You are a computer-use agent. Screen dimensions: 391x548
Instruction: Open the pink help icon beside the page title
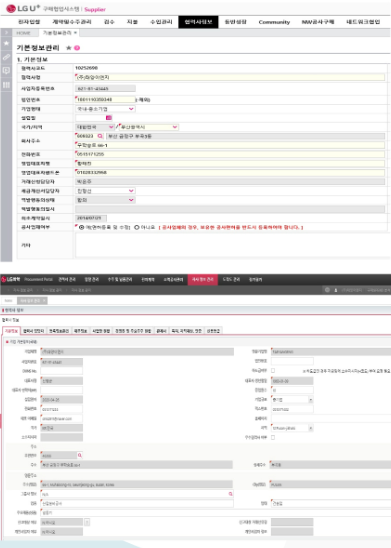pos(77,48)
